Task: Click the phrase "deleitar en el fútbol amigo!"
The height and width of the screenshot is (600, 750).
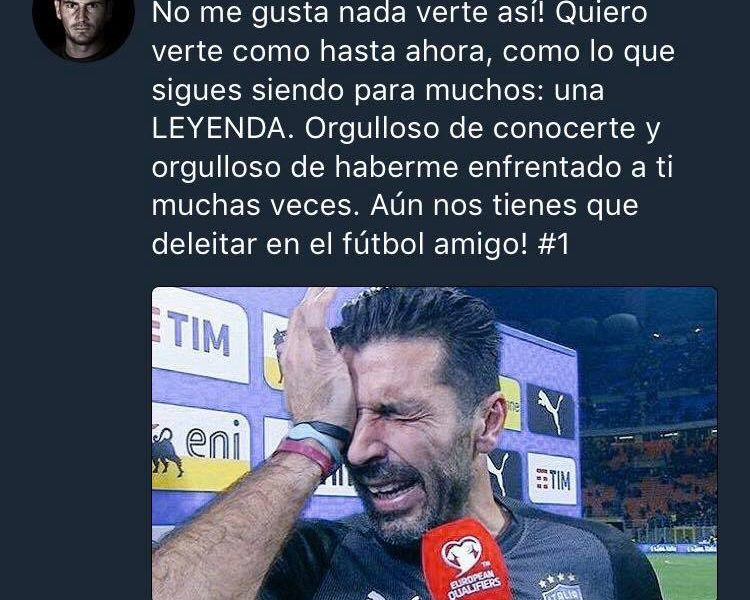Action: tap(340, 244)
